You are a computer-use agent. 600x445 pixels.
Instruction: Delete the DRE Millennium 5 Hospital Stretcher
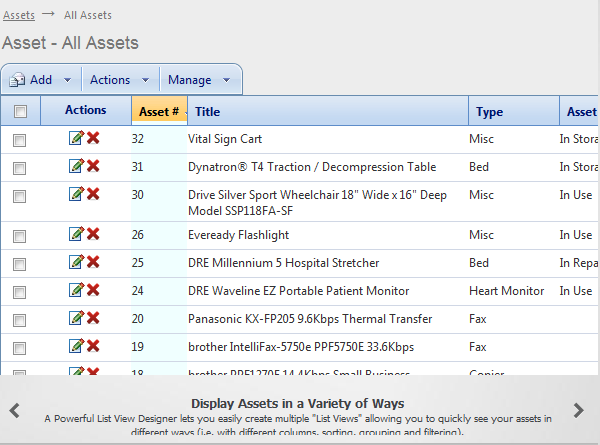(x=93, y=262)
